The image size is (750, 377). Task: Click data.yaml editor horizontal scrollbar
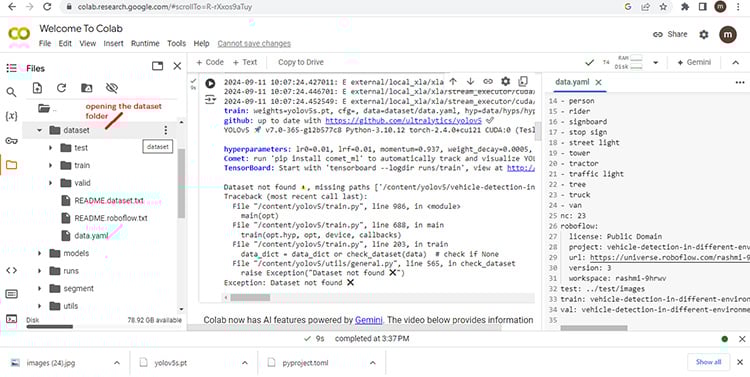tap(594, 328)
